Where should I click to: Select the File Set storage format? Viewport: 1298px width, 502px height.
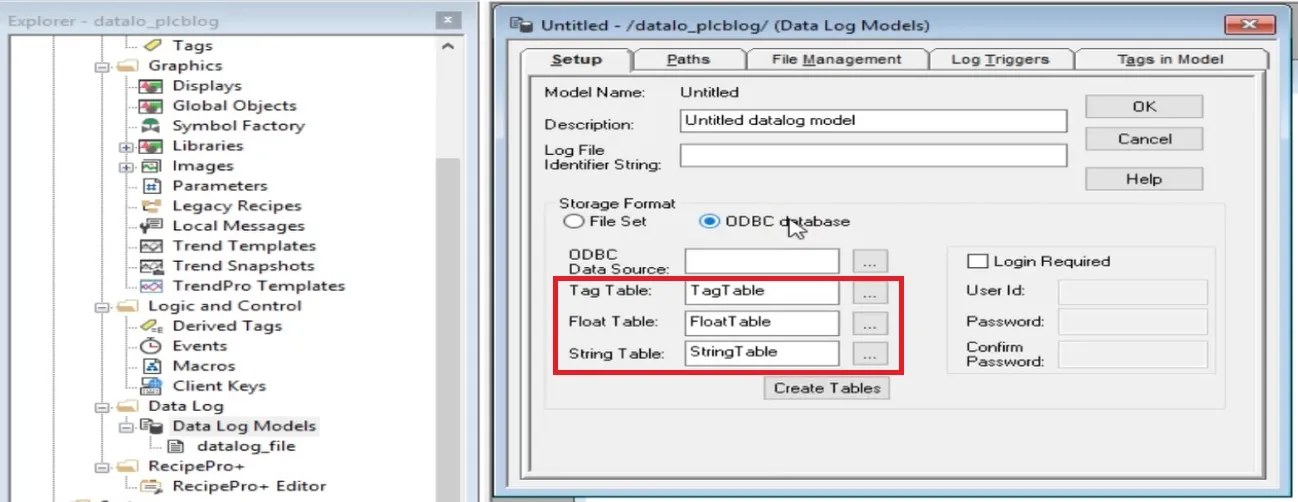point(573,221)
